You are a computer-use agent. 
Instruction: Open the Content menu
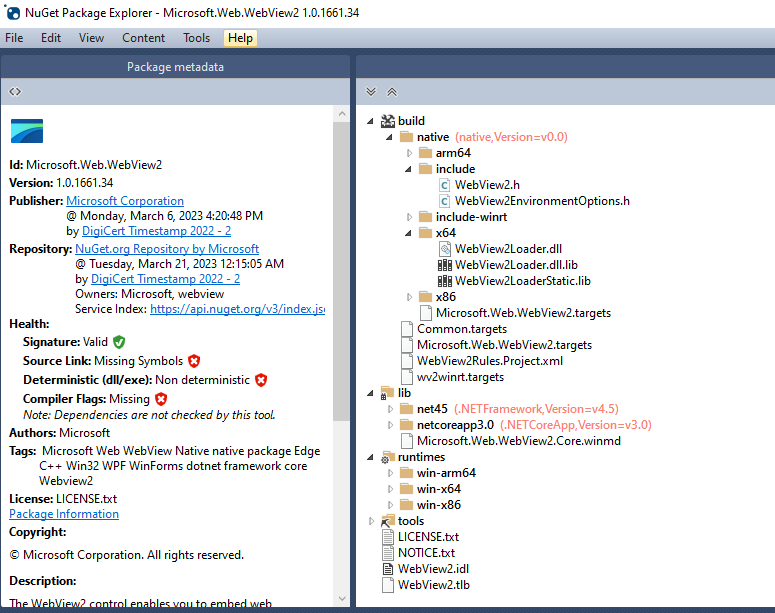(144, 38)
